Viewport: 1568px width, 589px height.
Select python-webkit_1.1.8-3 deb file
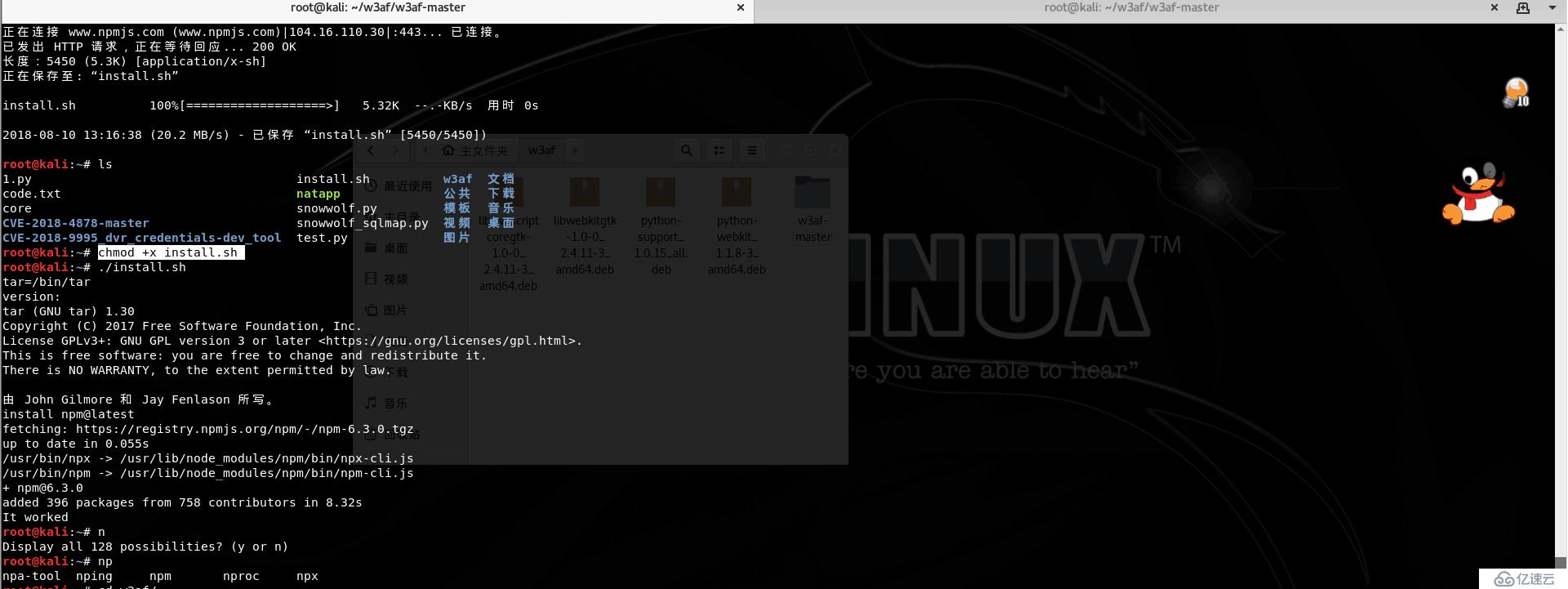click(x=737, y=225)
